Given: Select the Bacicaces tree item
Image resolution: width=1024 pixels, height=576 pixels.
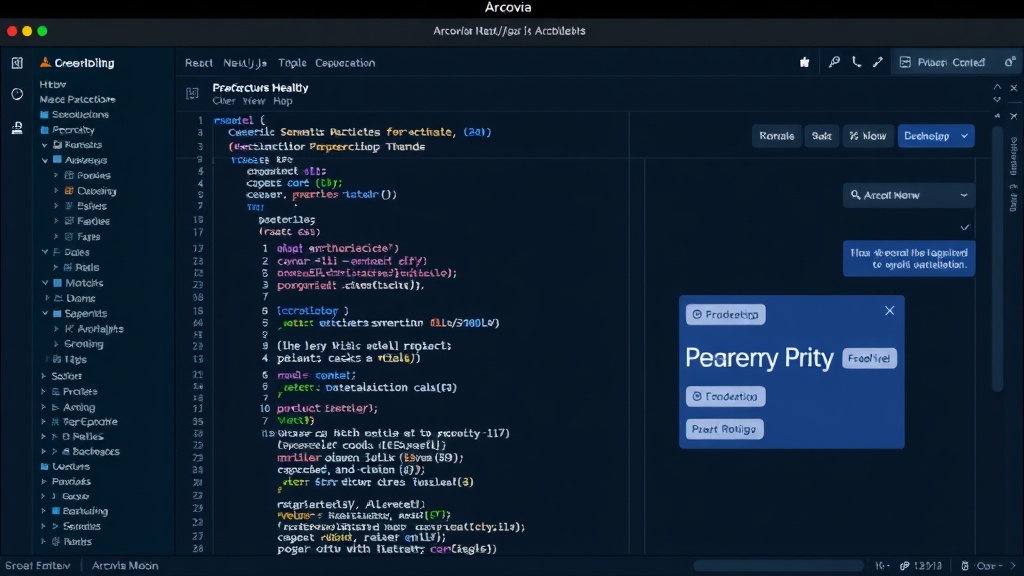Looking at the screenshot, I should (x=95, y=451).
